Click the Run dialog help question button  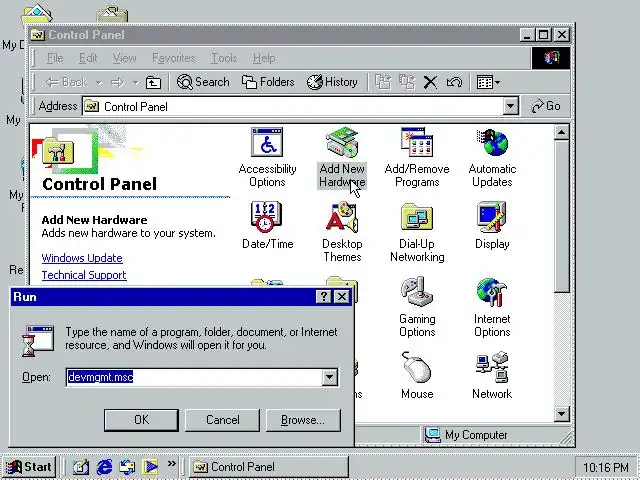[x=323, y=296]
